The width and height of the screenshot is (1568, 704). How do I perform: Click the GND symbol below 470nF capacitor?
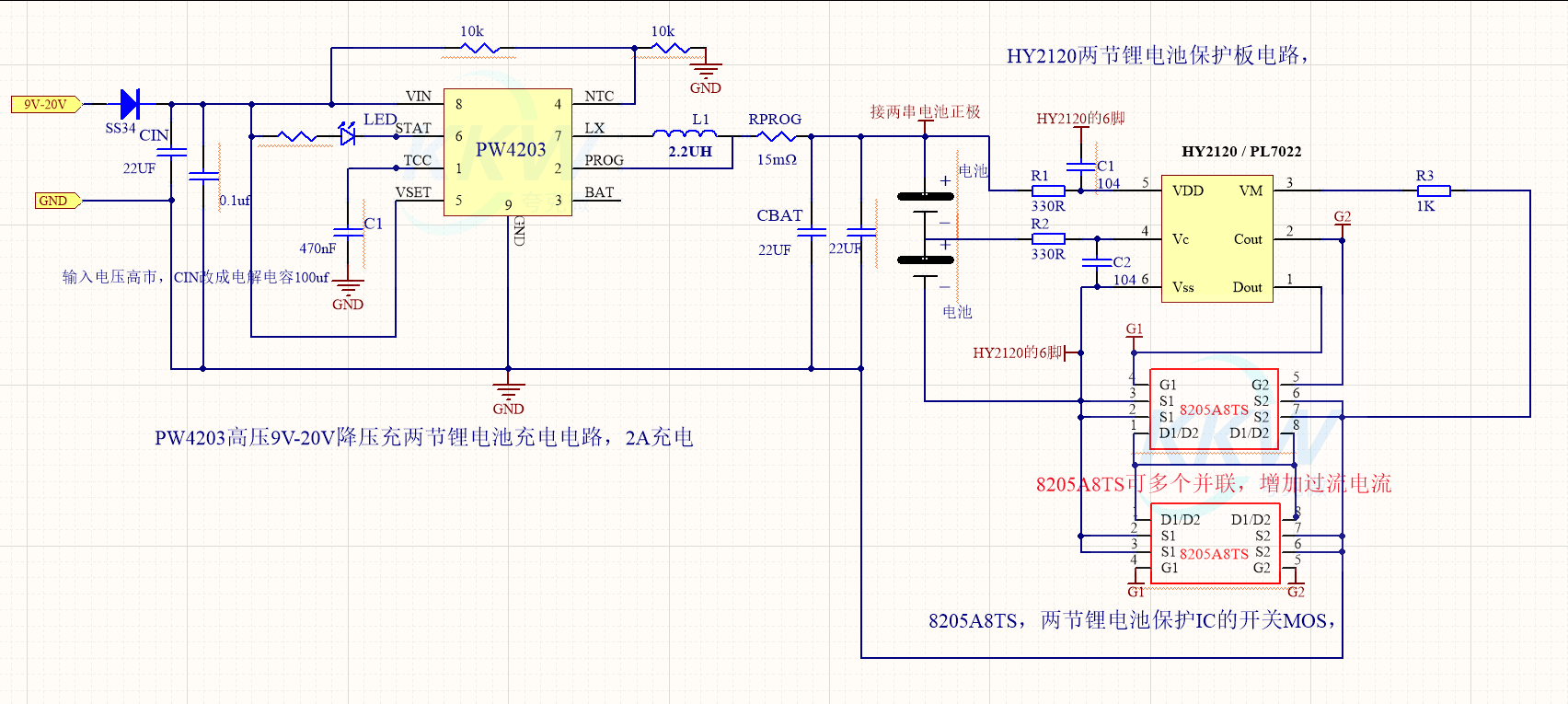[x=348, y=293]
